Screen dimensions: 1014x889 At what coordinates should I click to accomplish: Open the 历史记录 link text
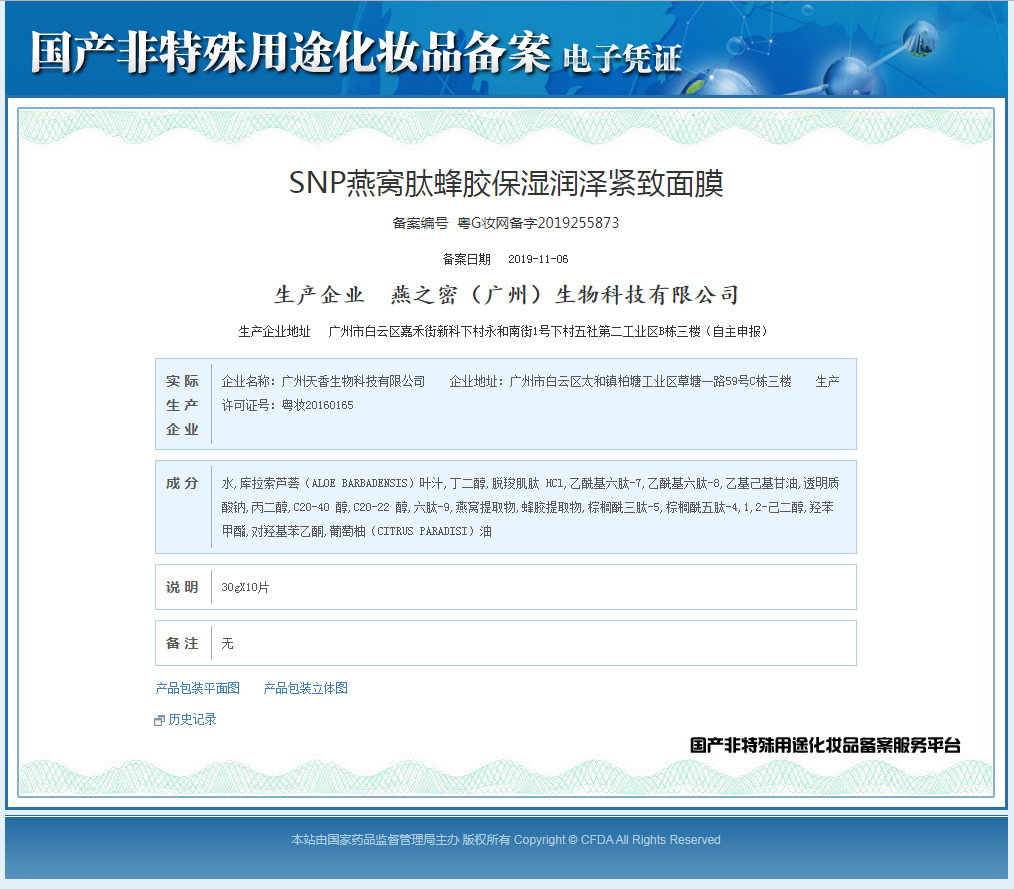pos(192,719)
